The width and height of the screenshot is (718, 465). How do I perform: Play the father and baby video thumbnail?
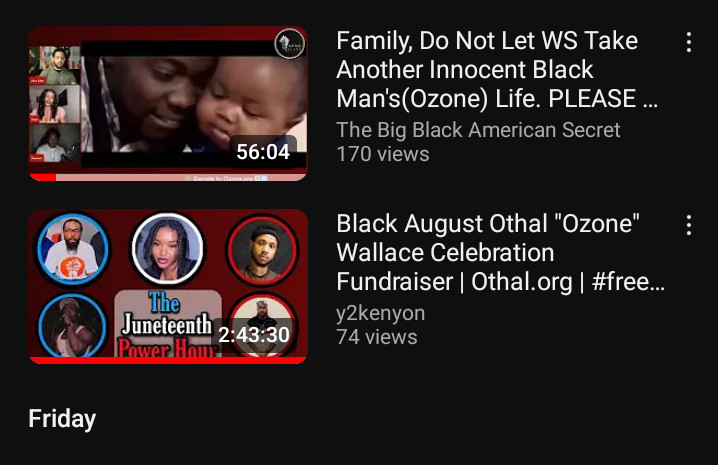(x=168, y=104)
